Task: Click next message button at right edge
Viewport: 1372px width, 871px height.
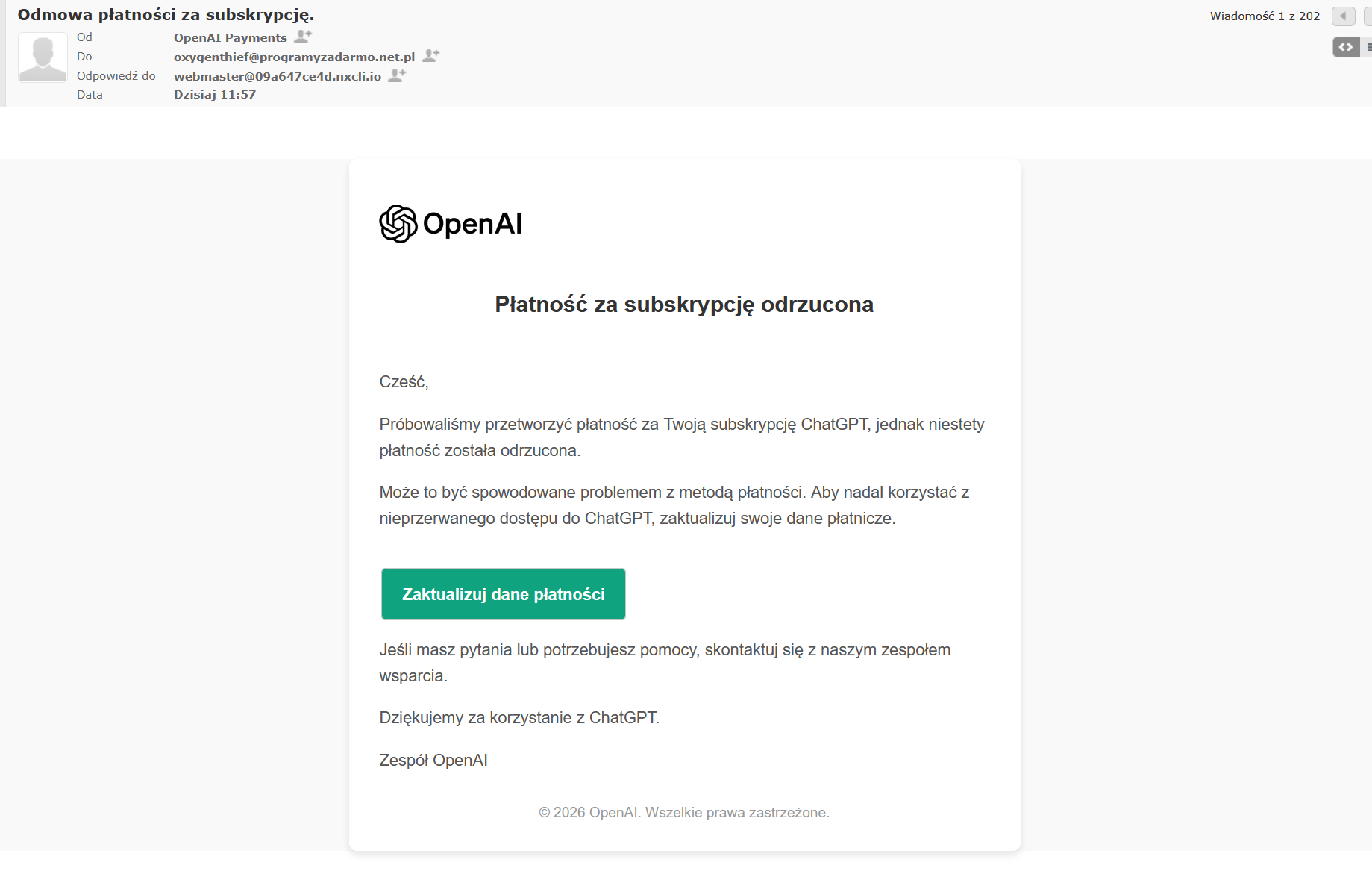Action: pyautogui.click(x=1368, y=16)
